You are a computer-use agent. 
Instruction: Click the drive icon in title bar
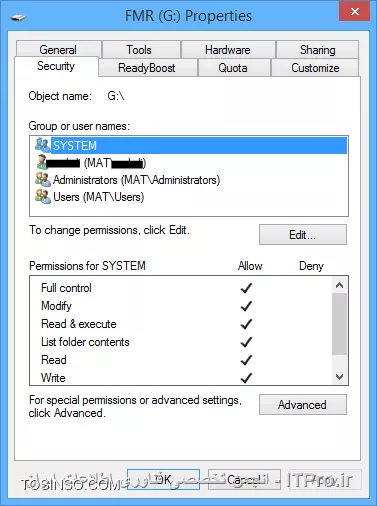18,17
